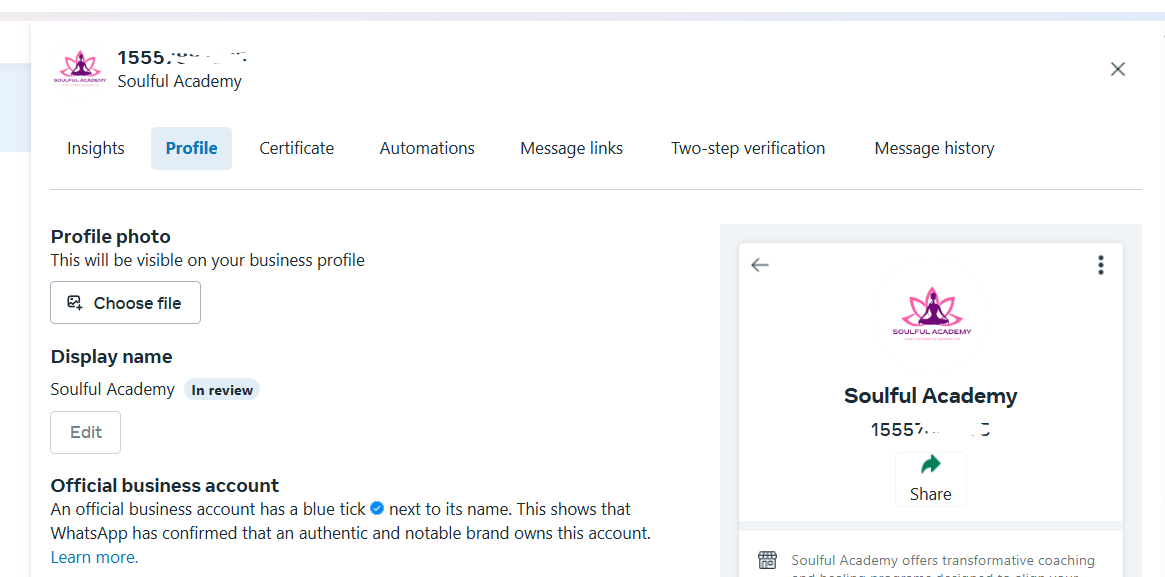
Task: Click the storefront icon beside the description
Action: coord(767,561)
